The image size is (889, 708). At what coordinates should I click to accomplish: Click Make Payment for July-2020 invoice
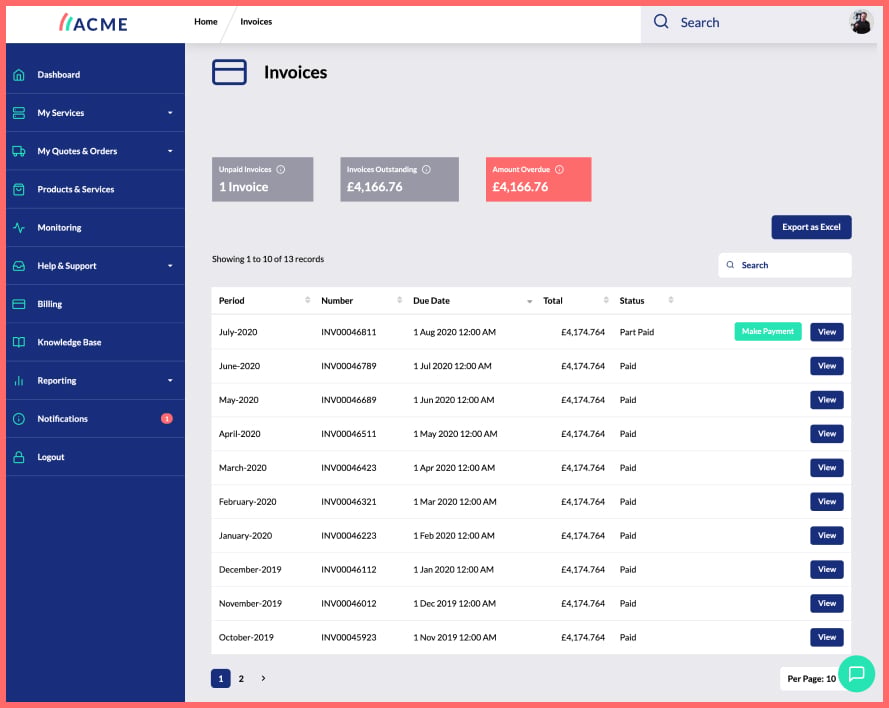(768, 332)
